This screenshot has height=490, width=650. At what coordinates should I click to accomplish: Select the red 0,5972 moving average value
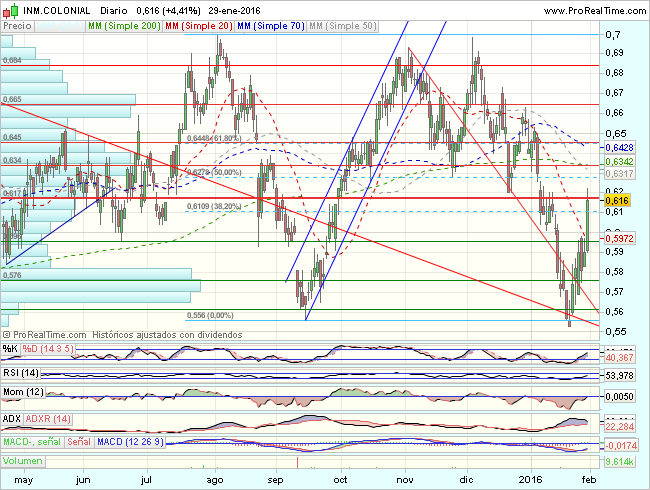(x=619, y=239)
